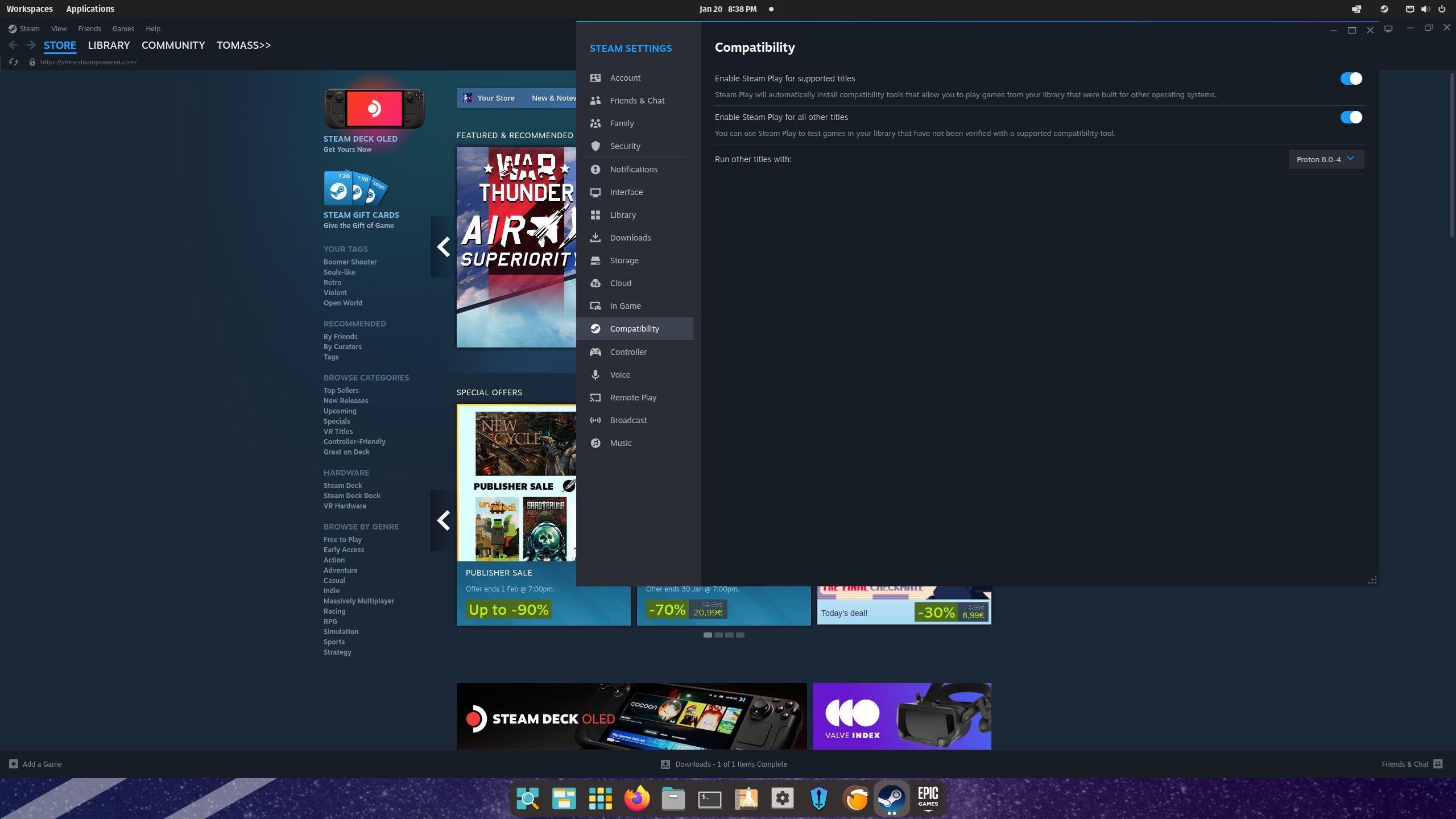This screenshot has height=819, width=1456.
Task: Disable Steam Play for supported titles
Action: tap(1351, 78)
